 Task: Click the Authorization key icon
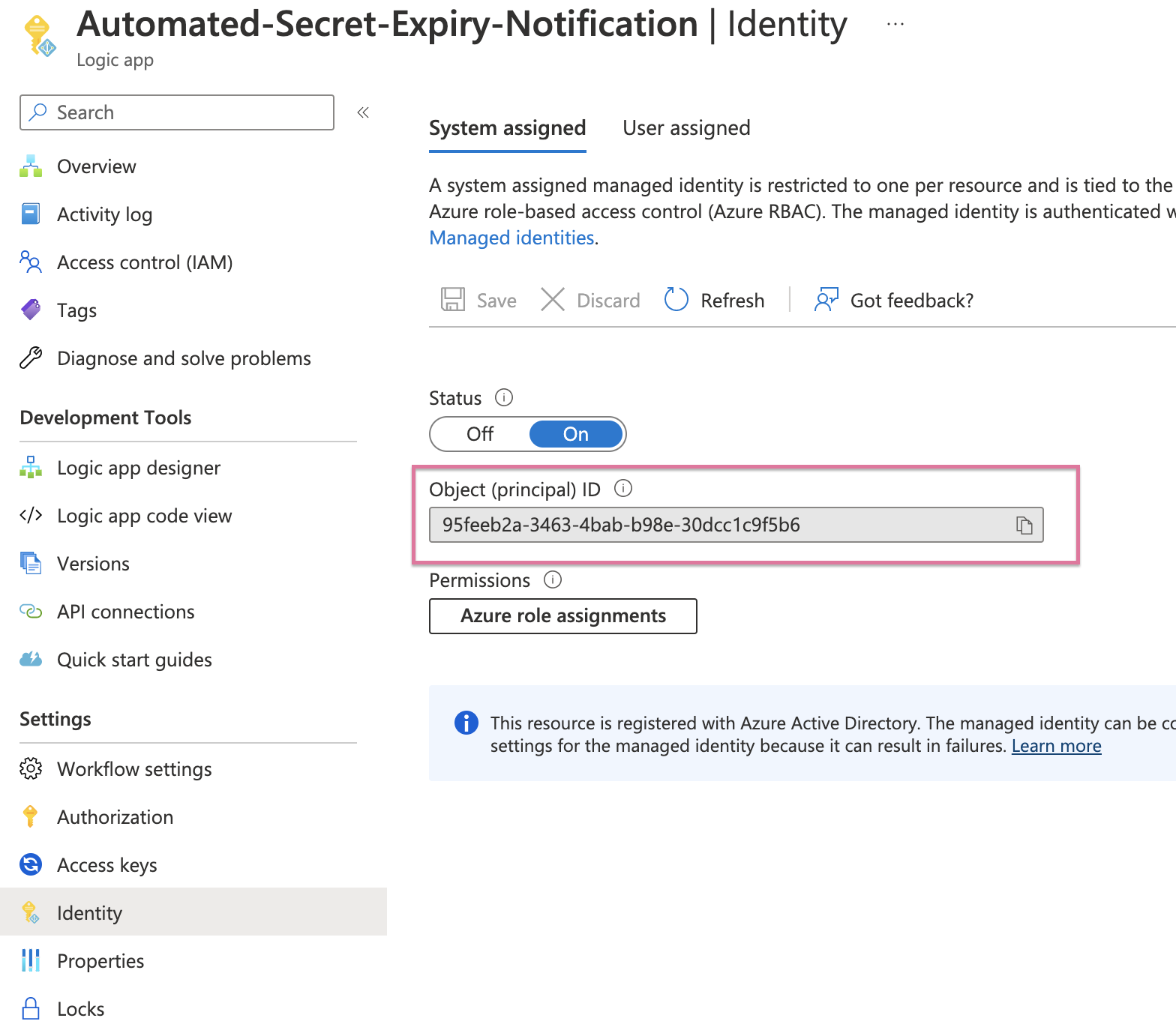pos(31,817)
